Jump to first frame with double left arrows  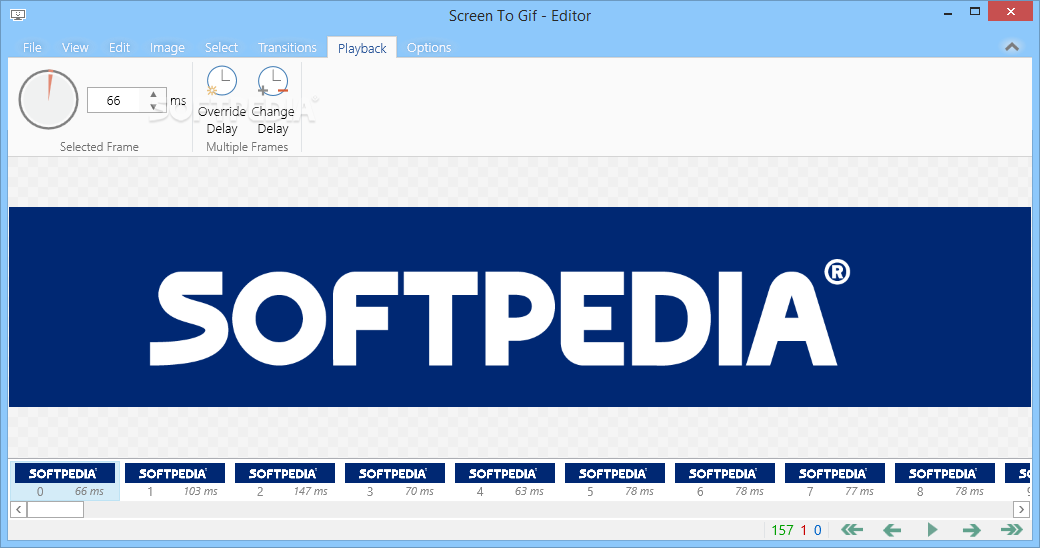tap(852, 529)
